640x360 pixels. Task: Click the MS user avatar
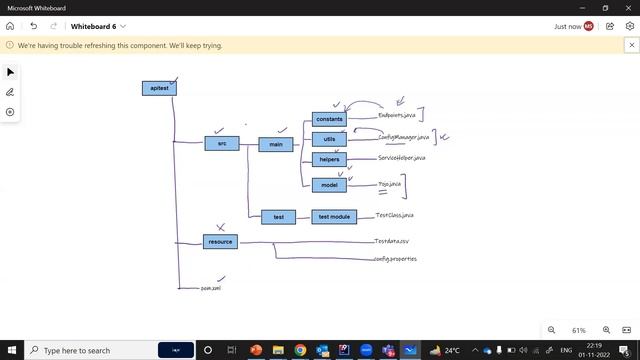tap(589, 26)
